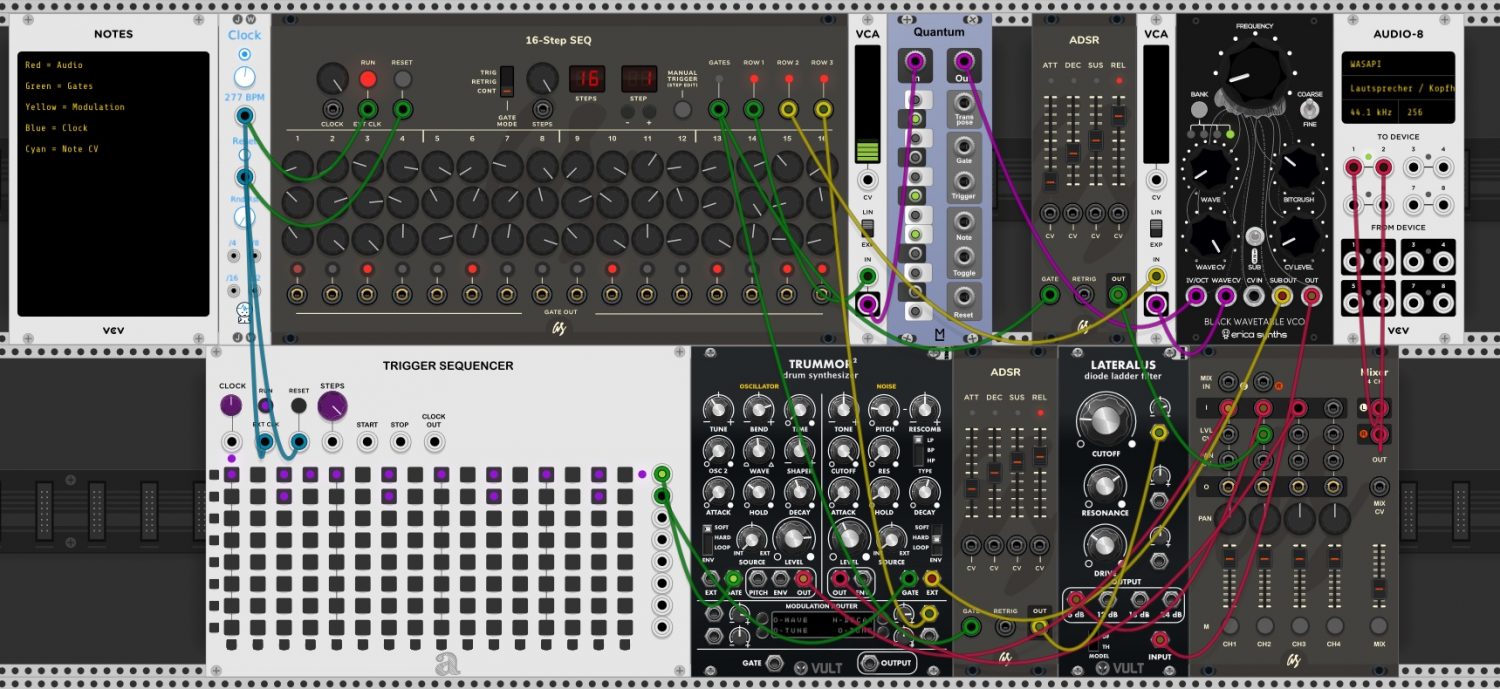Click the MIX master fader on the Mixer
1500x689 pixels.
coord(1380,578)
